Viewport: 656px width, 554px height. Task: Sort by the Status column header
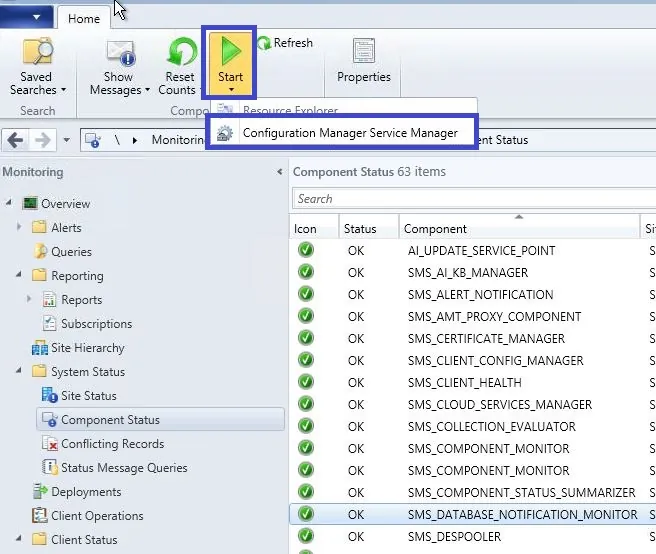(369, 228)
